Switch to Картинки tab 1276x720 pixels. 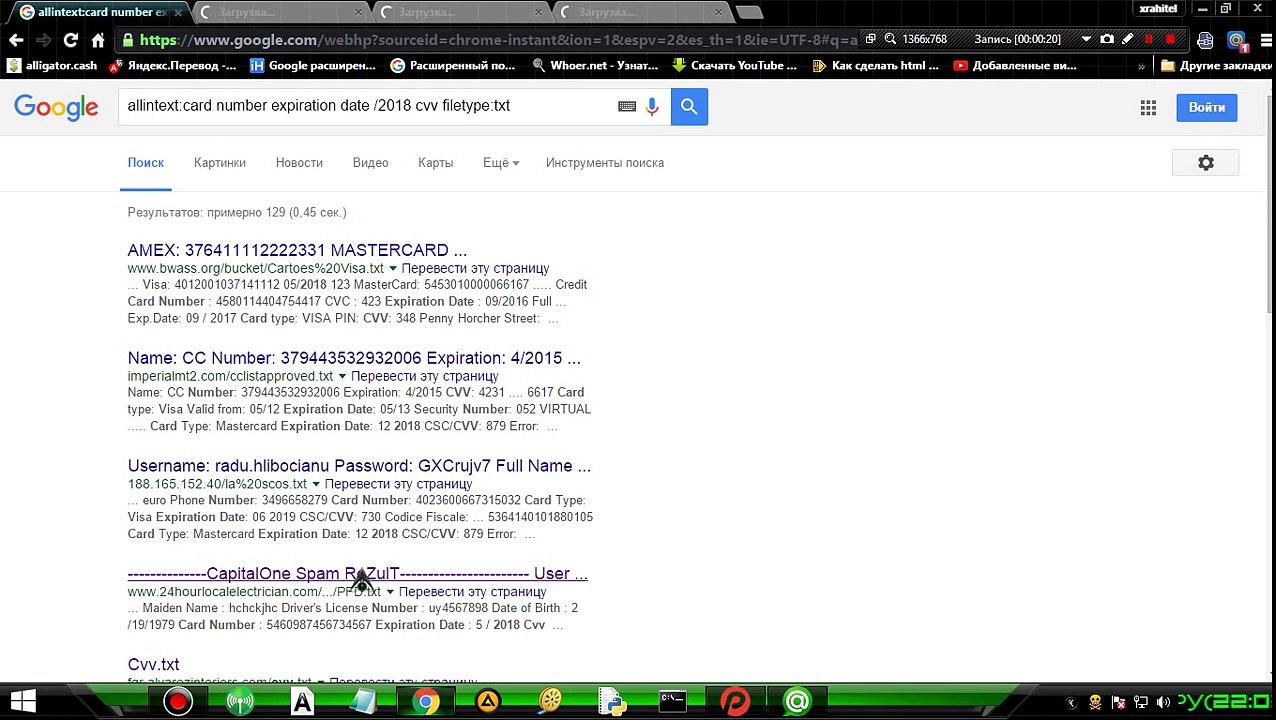click(220, 163)
